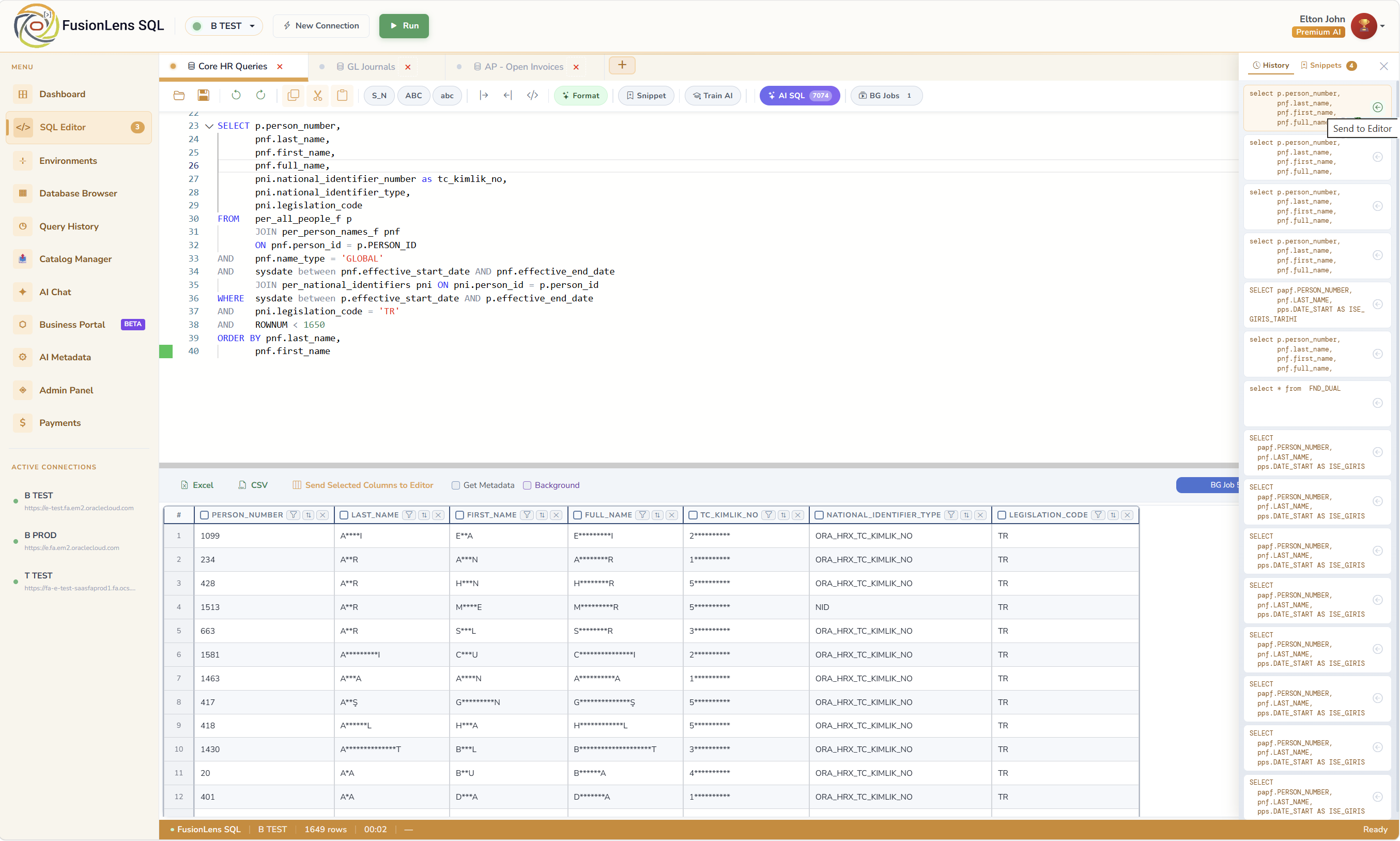This screenshot has width=1400, height=841.
Task: Click New Connection button
Action: click(x=321, y=26)
